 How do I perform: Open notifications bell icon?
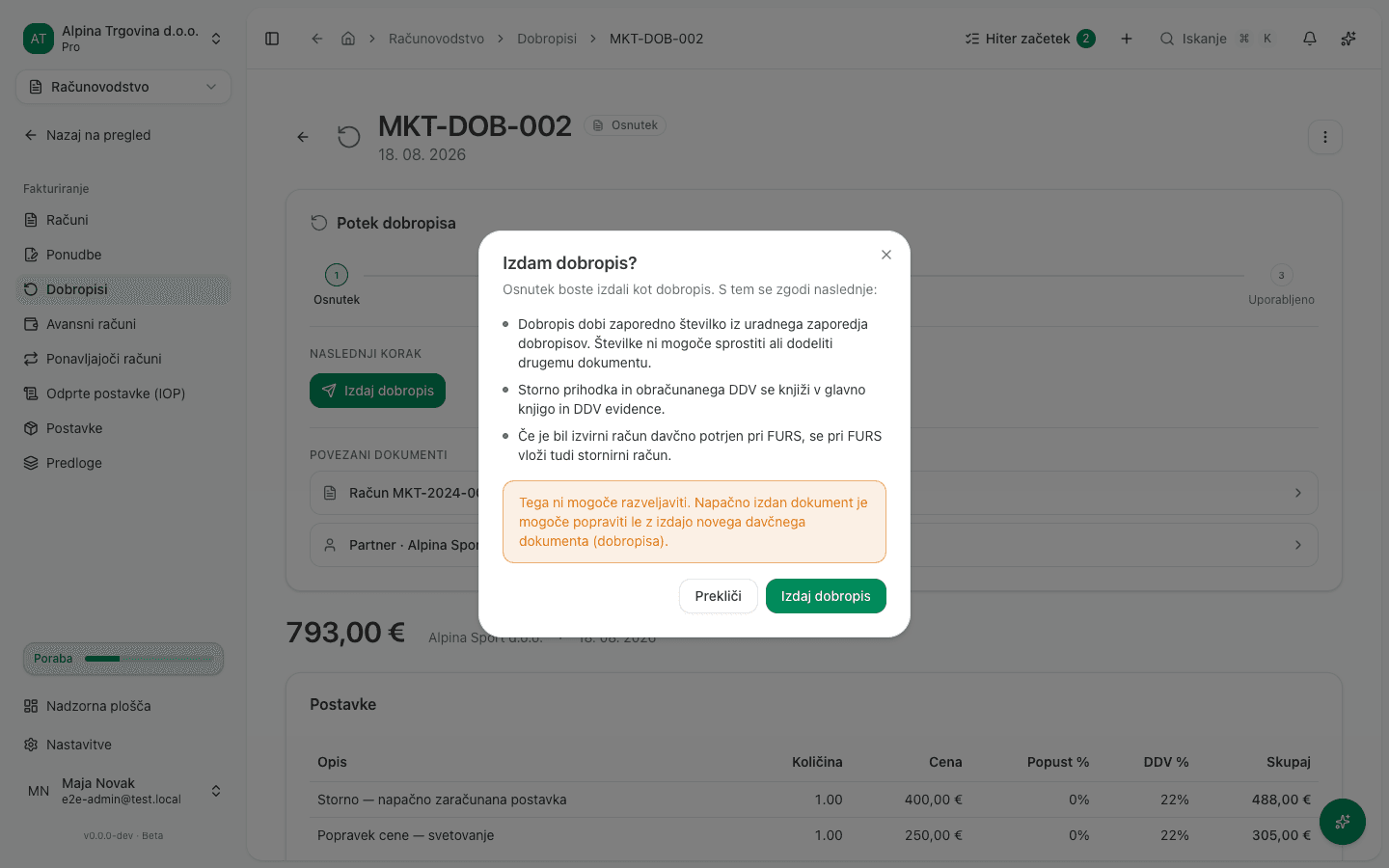1310,39
